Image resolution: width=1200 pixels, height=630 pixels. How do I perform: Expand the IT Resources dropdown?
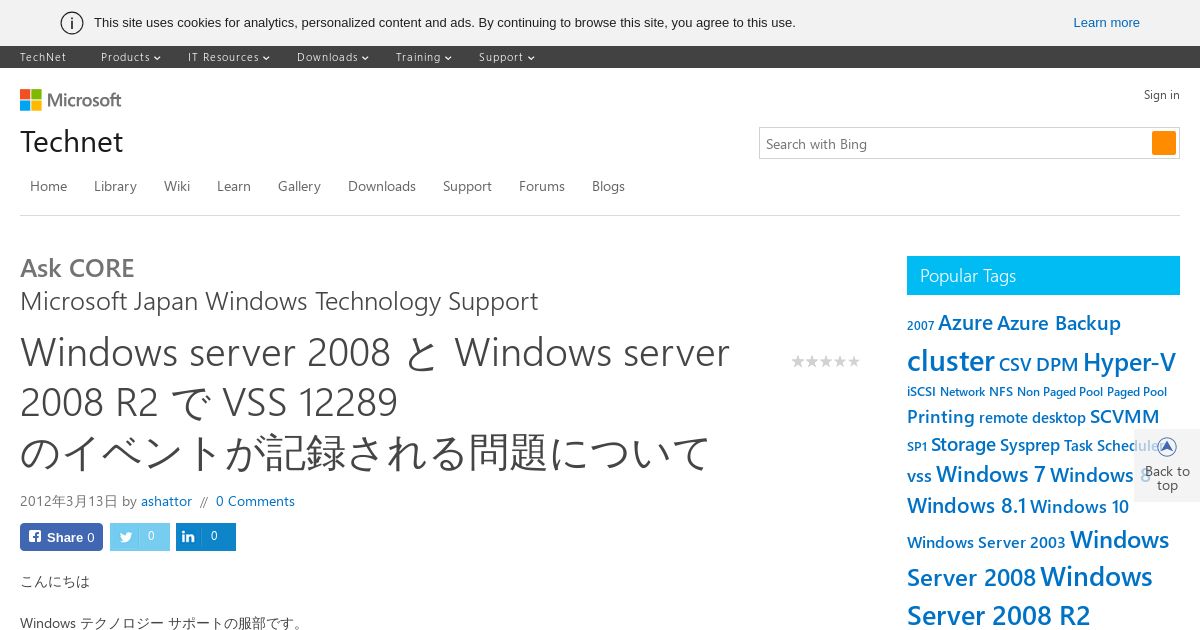229,57
